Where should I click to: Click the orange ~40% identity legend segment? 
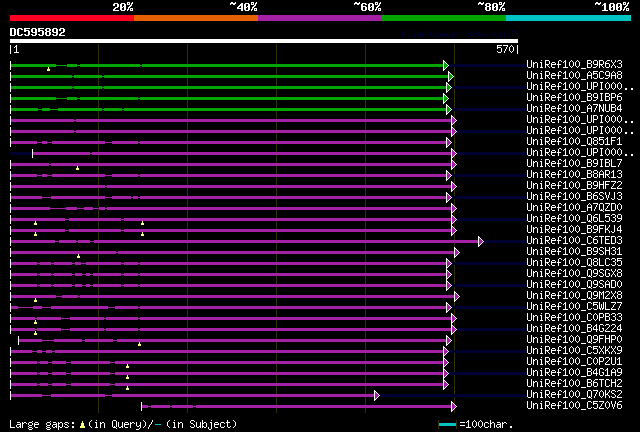(196, 18)
